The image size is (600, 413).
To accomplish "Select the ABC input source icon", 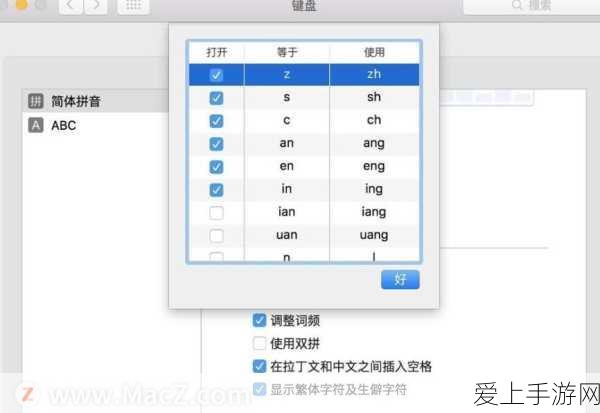I will [x=36, y=125].
